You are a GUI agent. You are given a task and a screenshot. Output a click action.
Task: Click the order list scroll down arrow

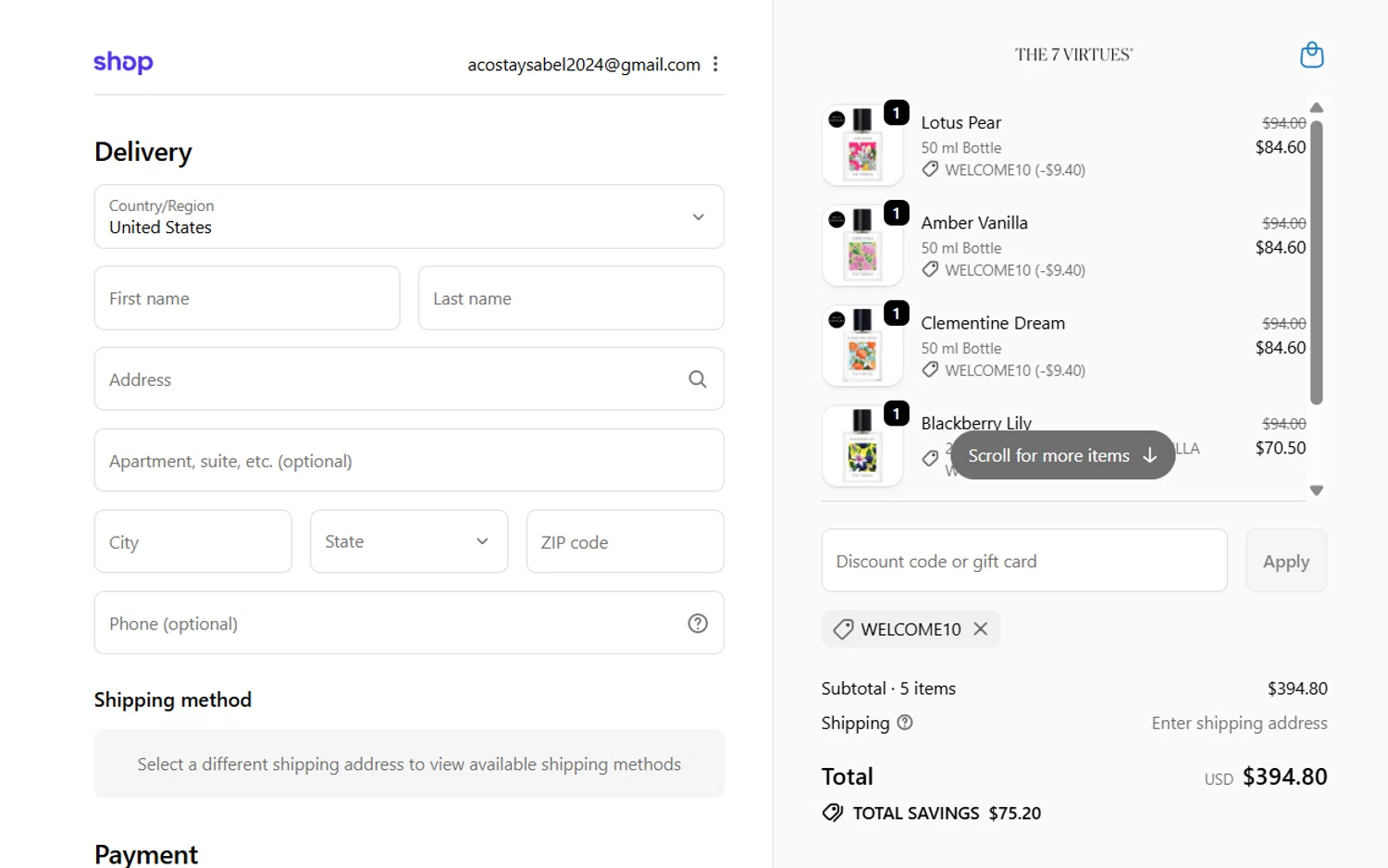1317,490
